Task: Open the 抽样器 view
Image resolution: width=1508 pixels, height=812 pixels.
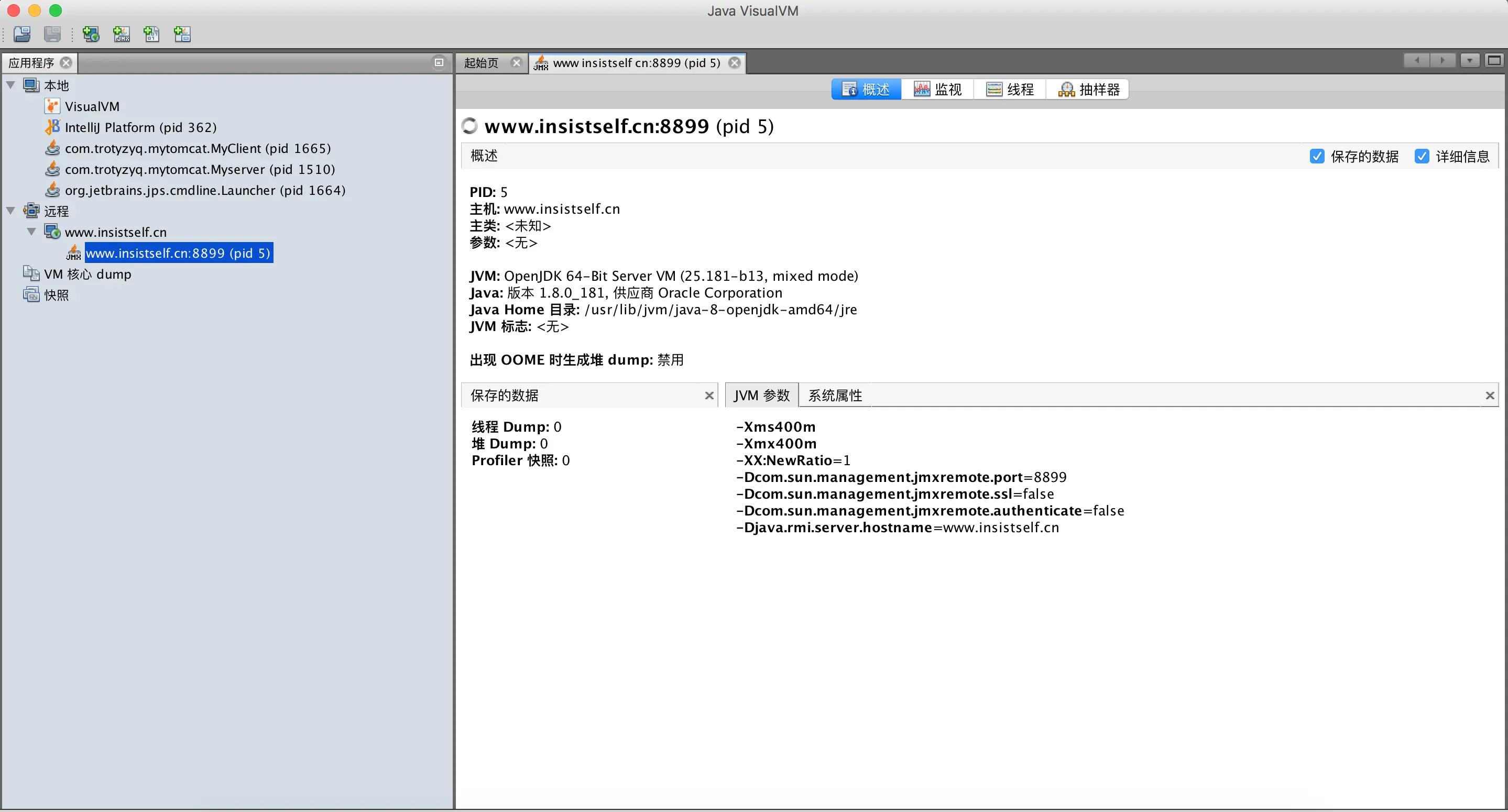Action: pos(1089,90)
